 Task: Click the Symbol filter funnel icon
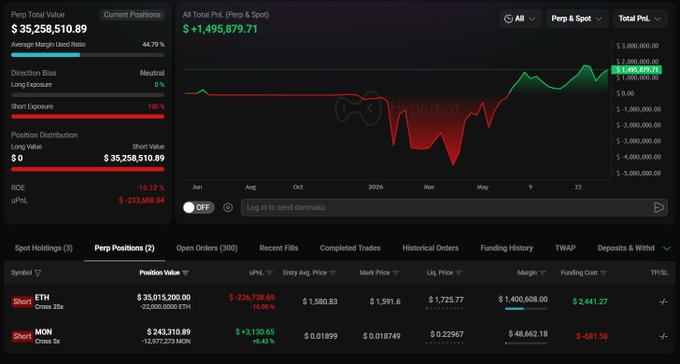[38, 273]
